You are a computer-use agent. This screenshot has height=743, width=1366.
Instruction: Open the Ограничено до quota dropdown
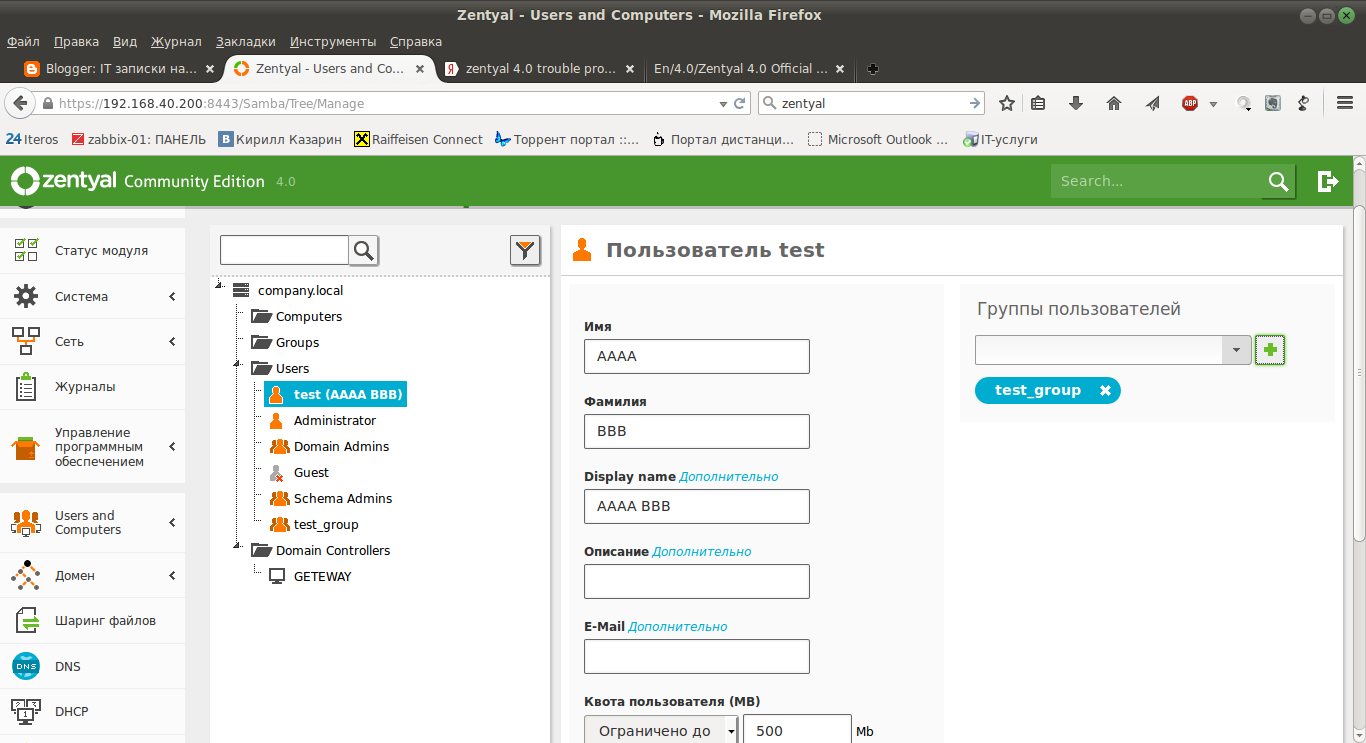coord(660,731)
